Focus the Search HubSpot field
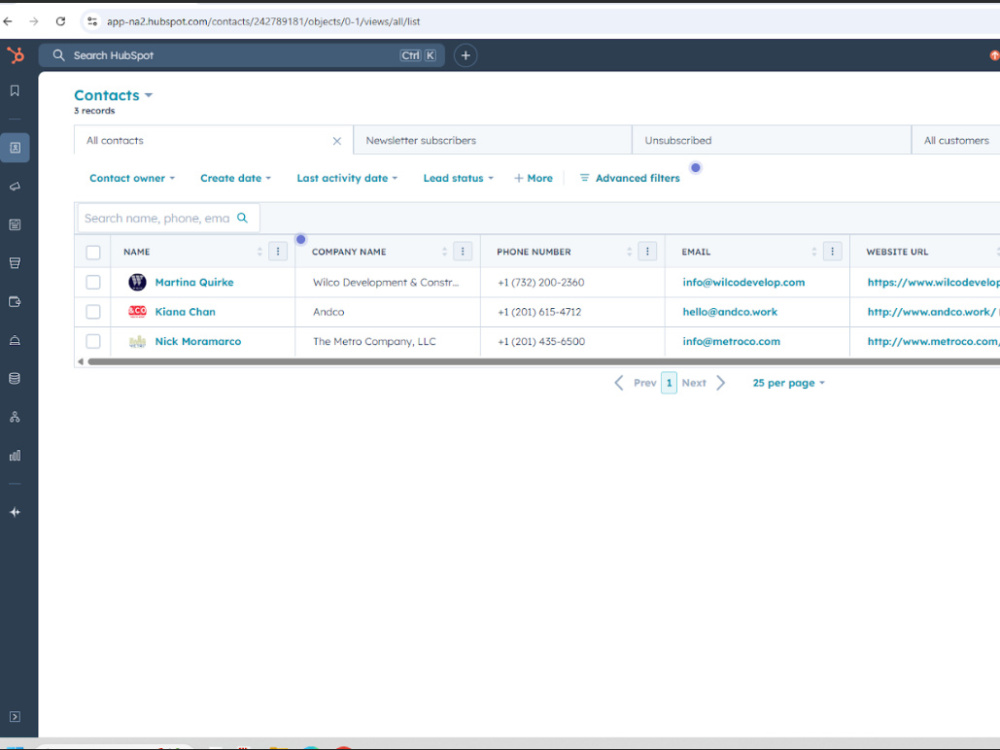This screenshot has height=750, width=1000. 242,55
